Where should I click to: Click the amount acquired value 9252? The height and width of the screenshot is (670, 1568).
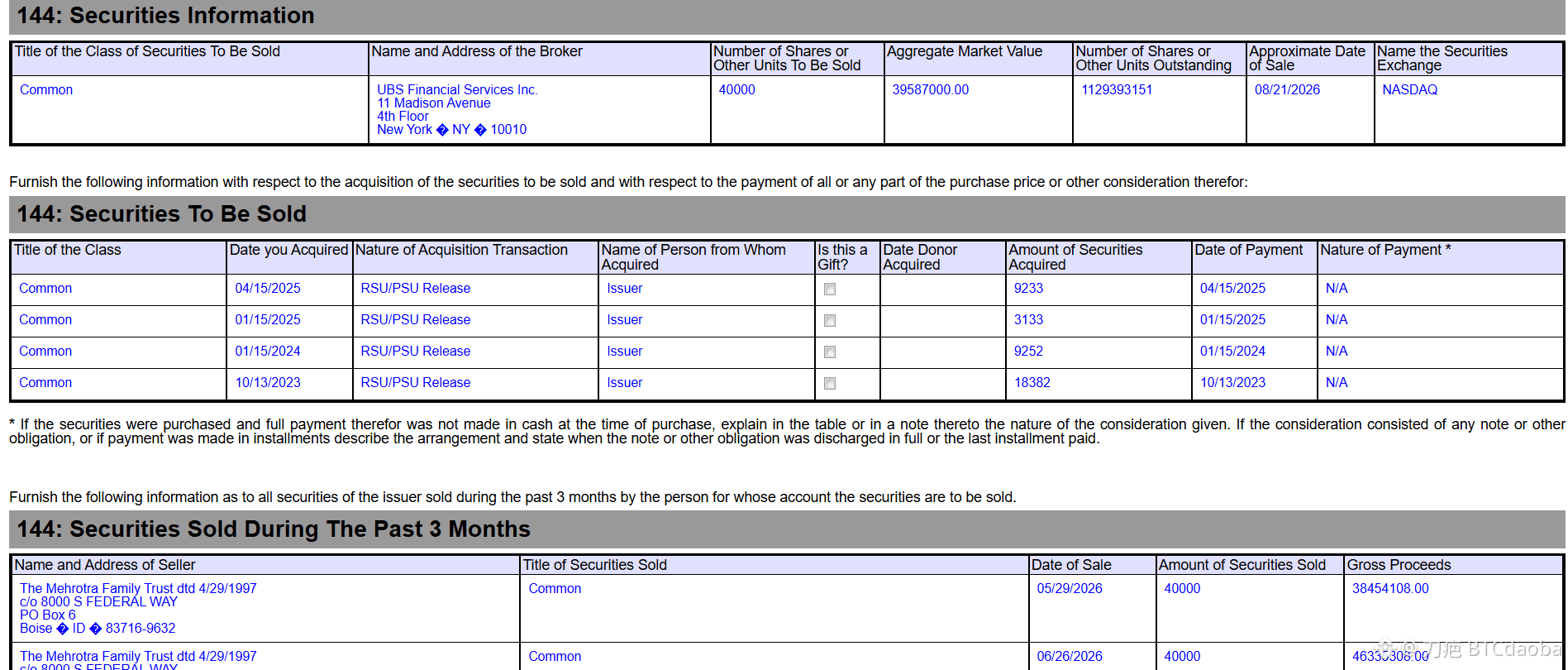[1028, 351]
